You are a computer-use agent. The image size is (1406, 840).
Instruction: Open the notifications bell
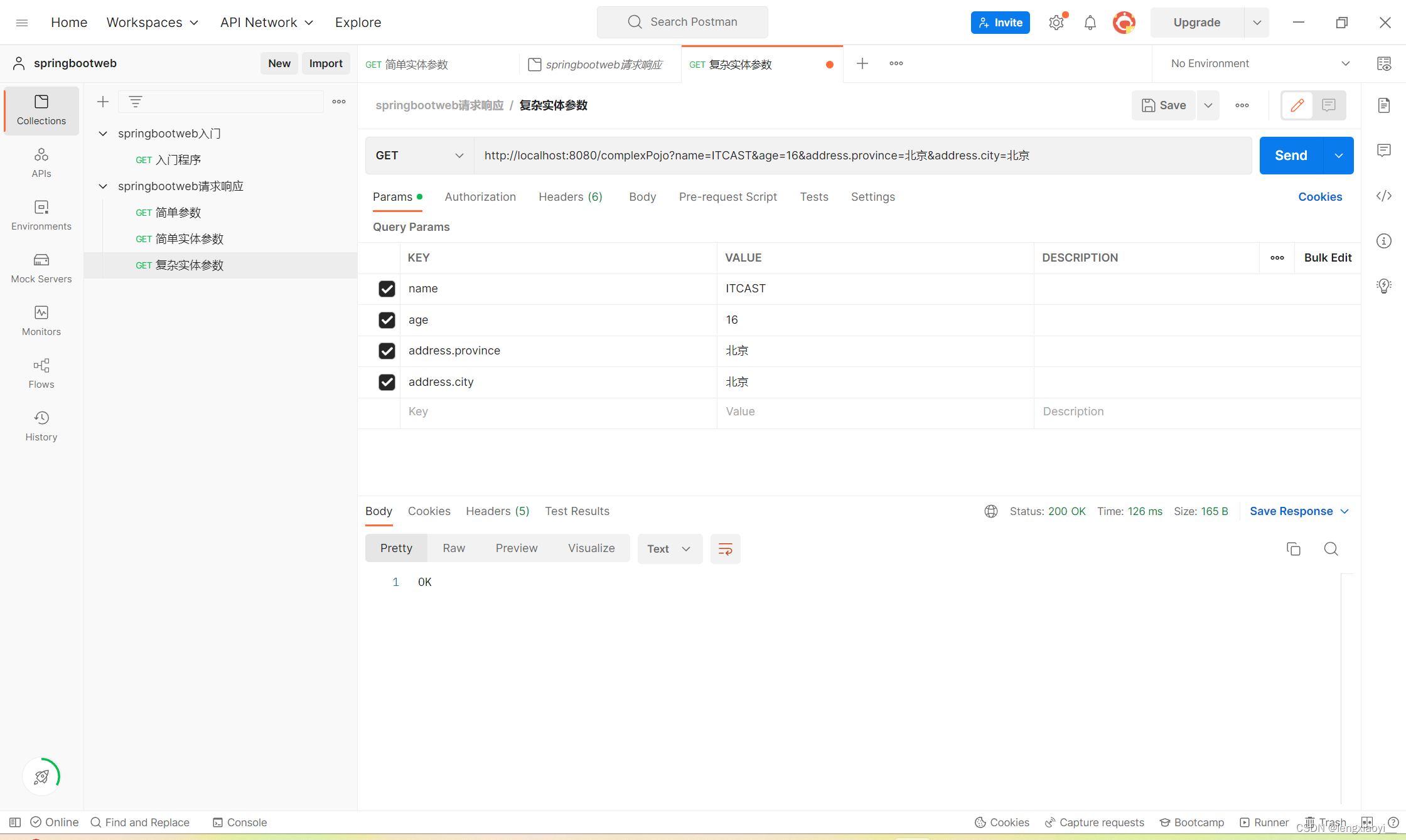(1090, 23)
